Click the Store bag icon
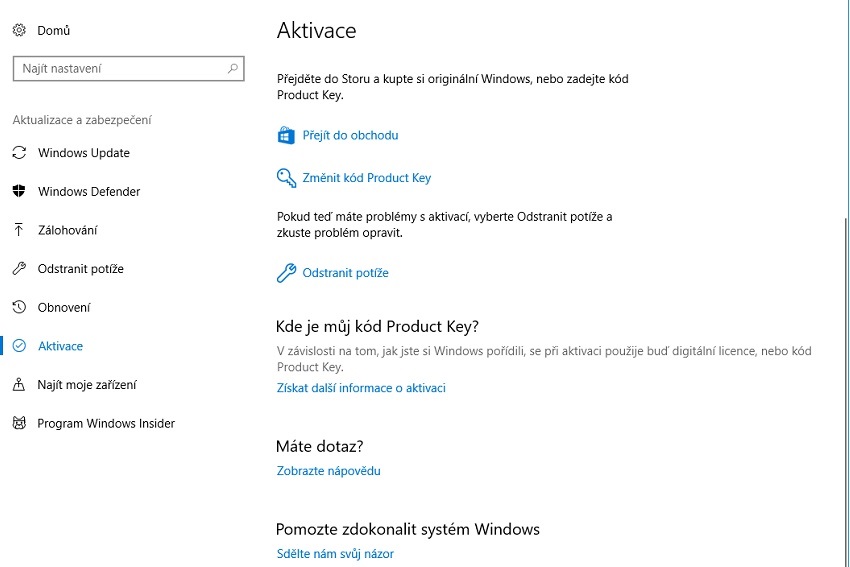Viewport: 850px width, 567px height. click(286, 135)
